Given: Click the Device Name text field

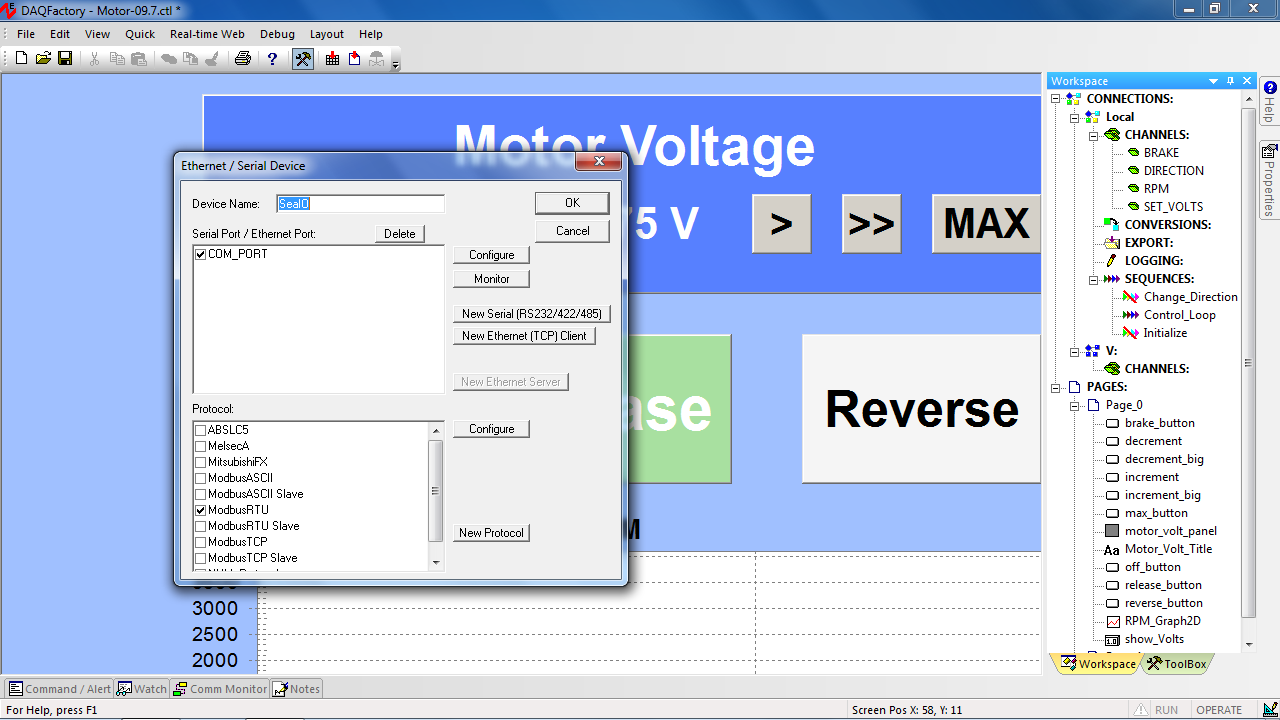Looking at the screenshot, I should click(360, 204).
